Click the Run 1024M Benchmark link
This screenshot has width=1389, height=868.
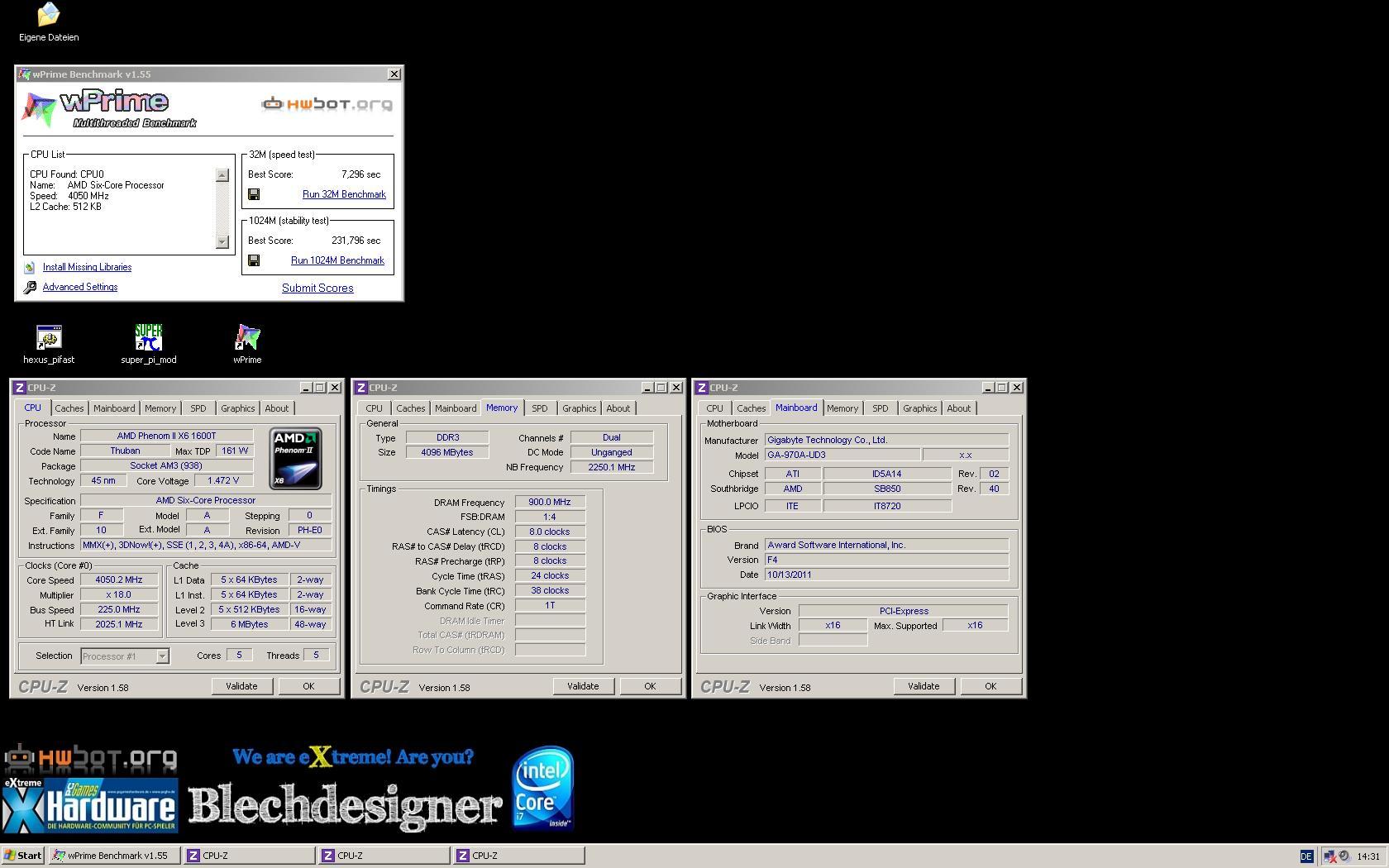(x=337, y=260)
